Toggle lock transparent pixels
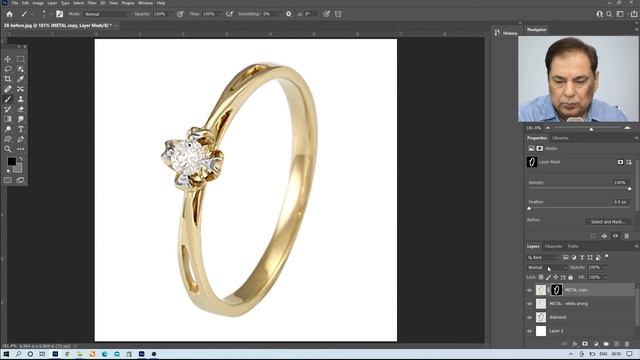640x360 pixels. click(541, 277)
